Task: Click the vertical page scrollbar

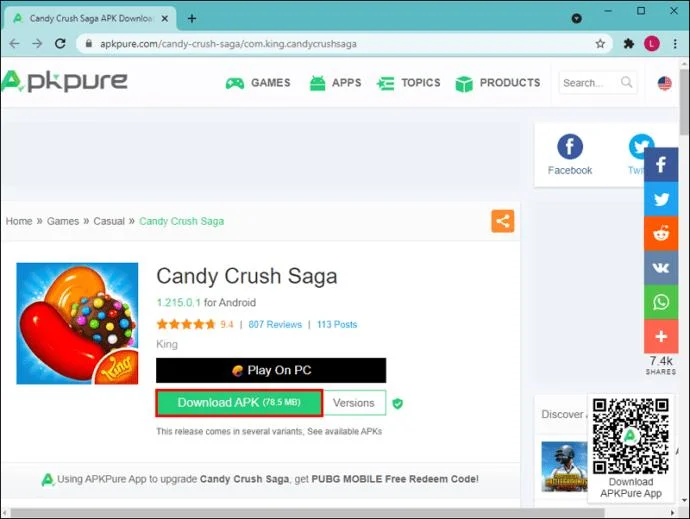Action: pyautogui.click(x=684, y=103)
